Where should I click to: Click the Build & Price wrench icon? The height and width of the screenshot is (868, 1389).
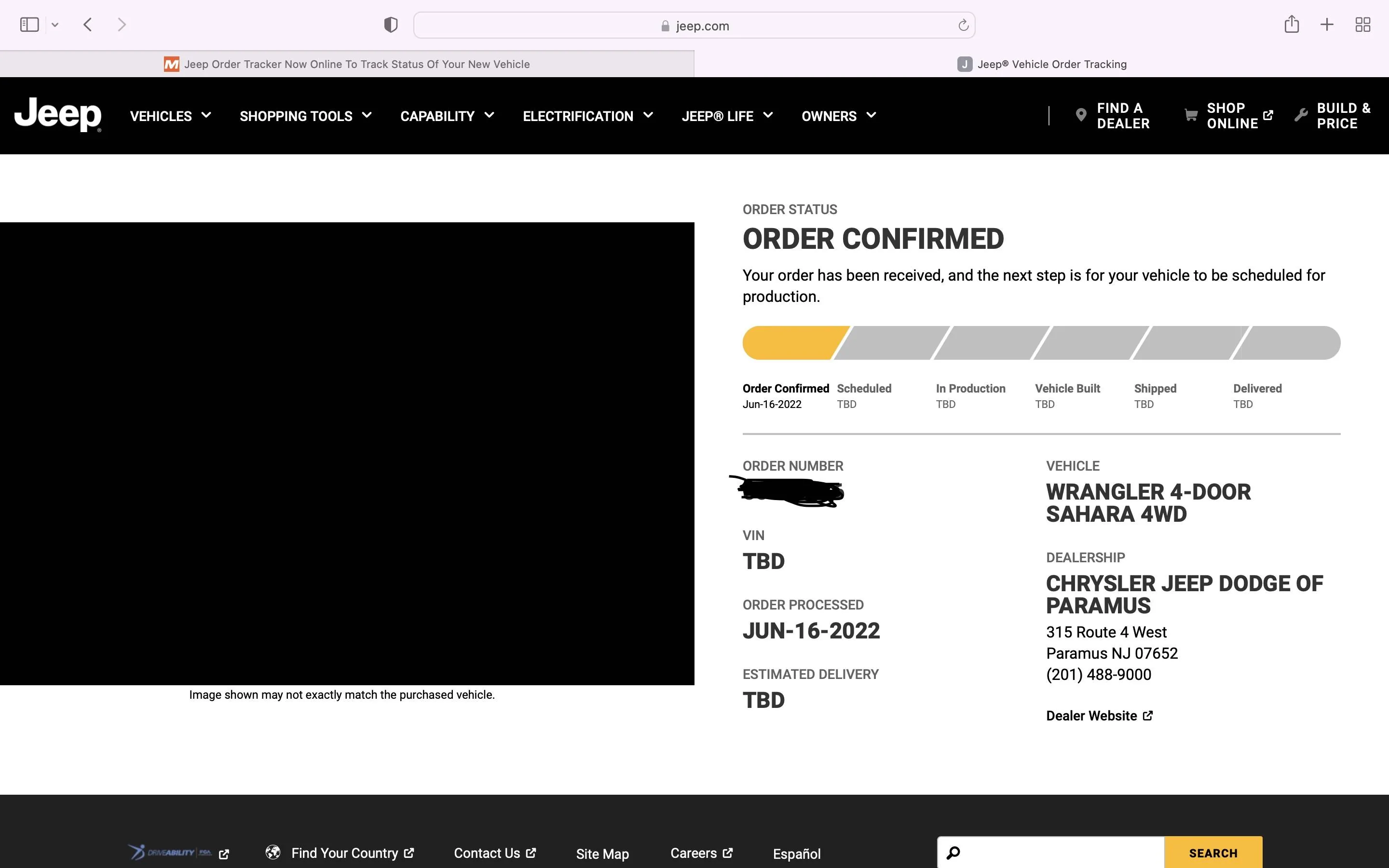[x=1301, y=115]
